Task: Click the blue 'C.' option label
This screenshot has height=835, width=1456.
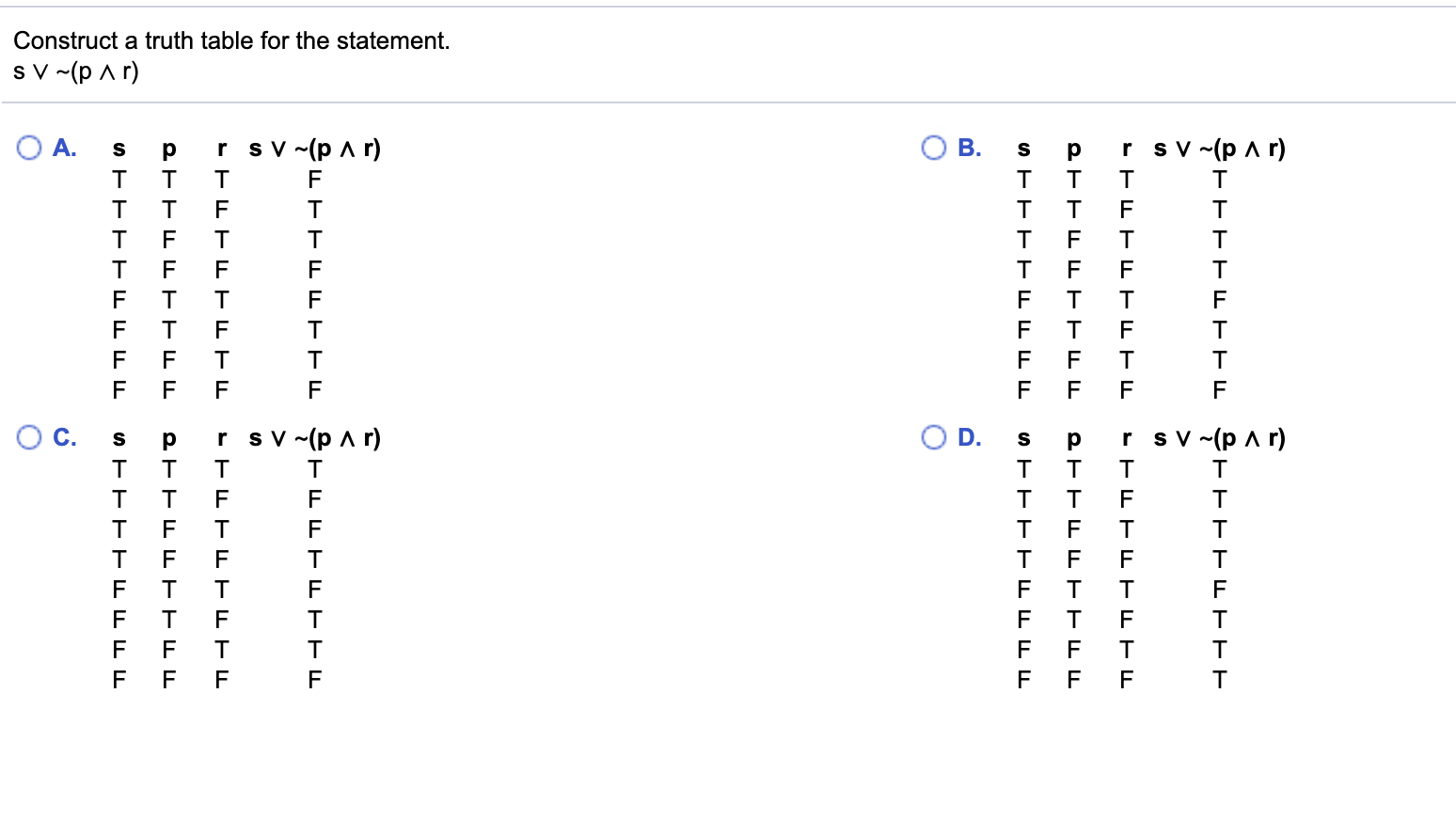Action: click(x=64, y=437)
